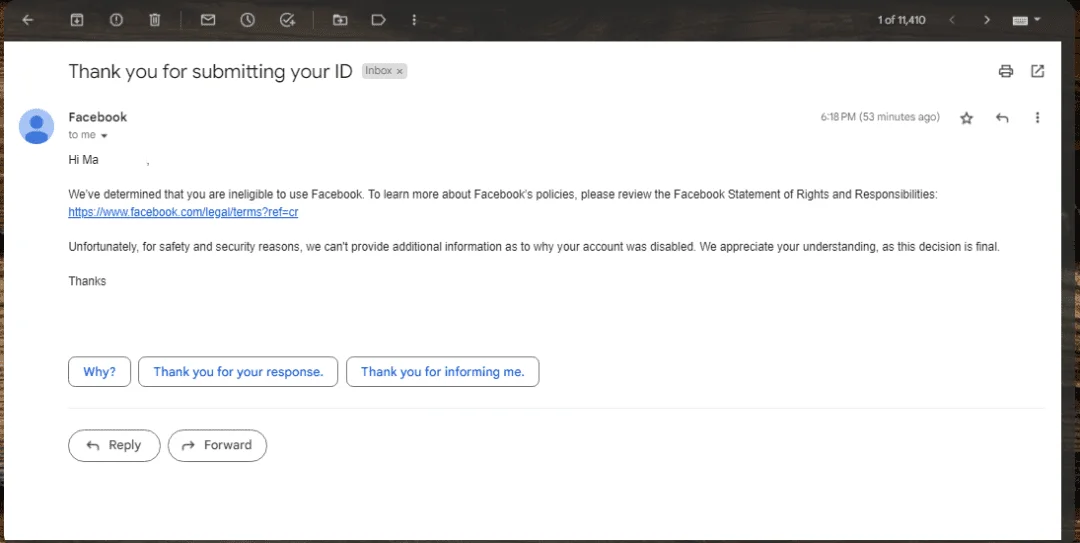Click the Inbox label chip

click(384, 71)
